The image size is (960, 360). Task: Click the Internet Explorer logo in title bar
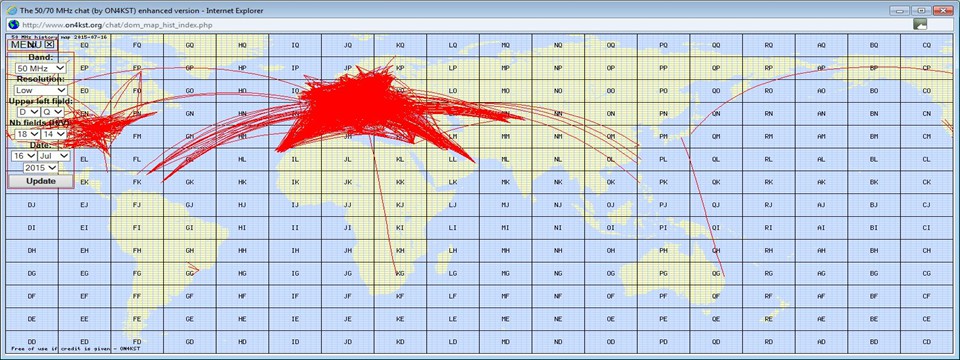[12, 10]
